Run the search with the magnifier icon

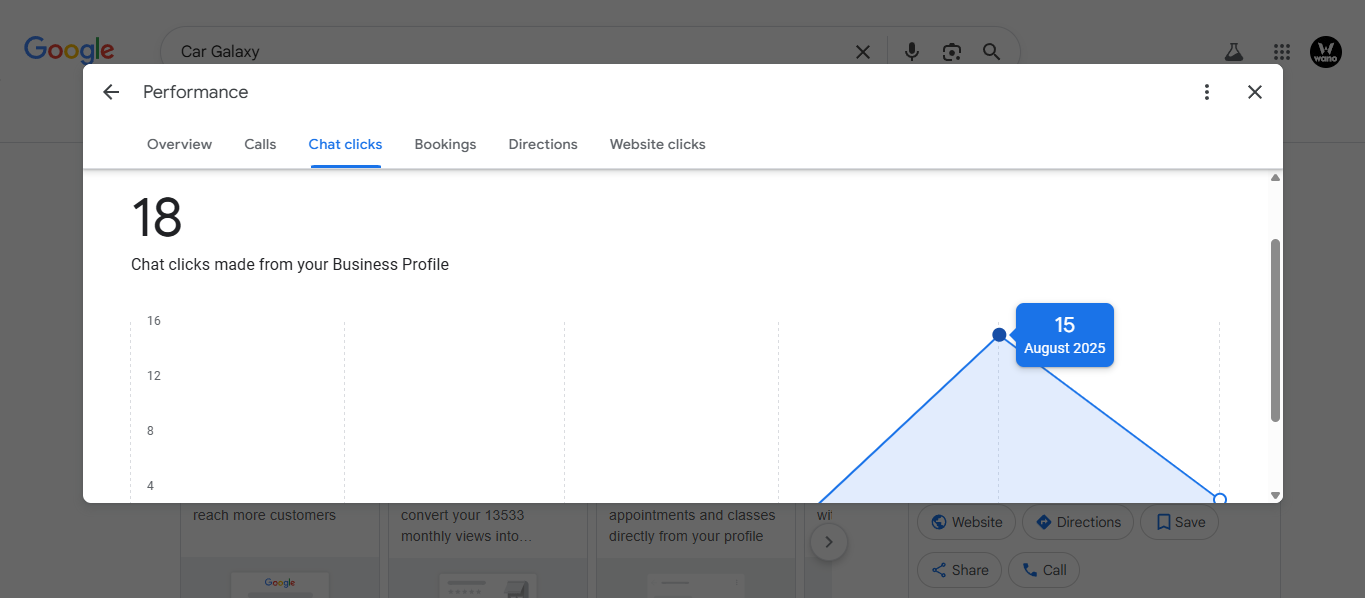point(991,51)
